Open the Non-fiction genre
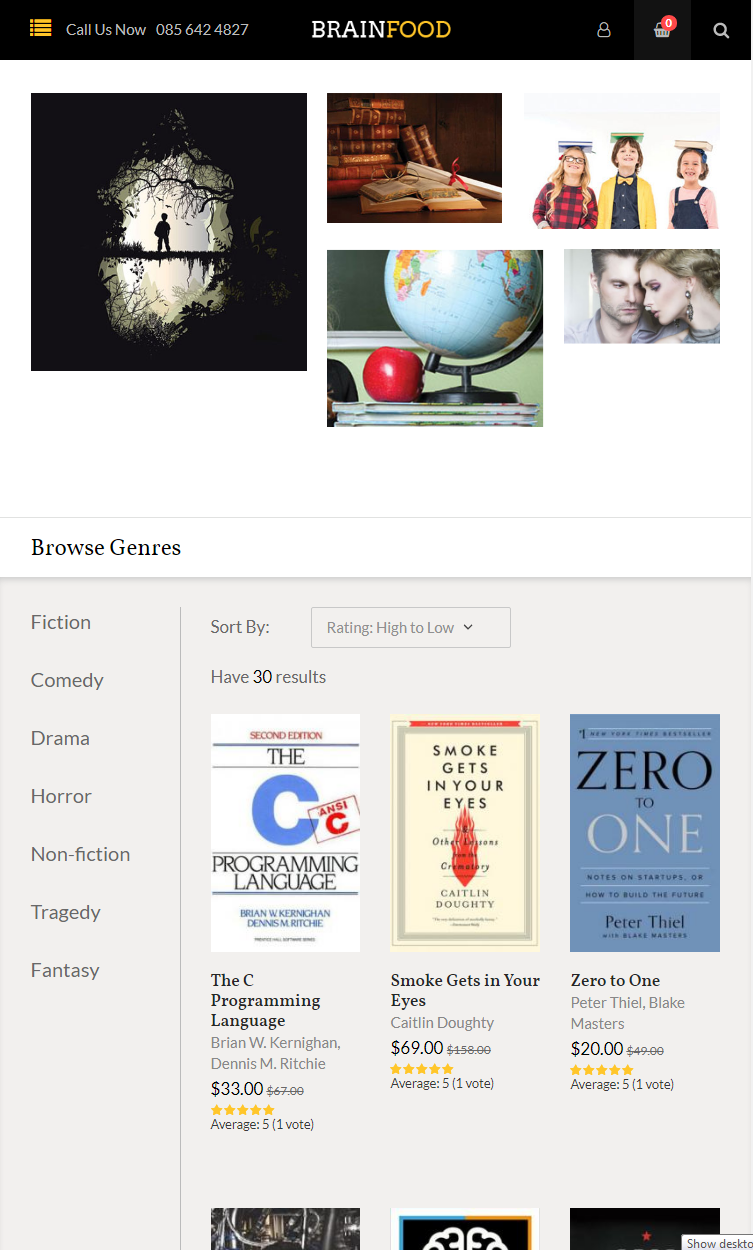753x1250 pixels. pos(80,854)
